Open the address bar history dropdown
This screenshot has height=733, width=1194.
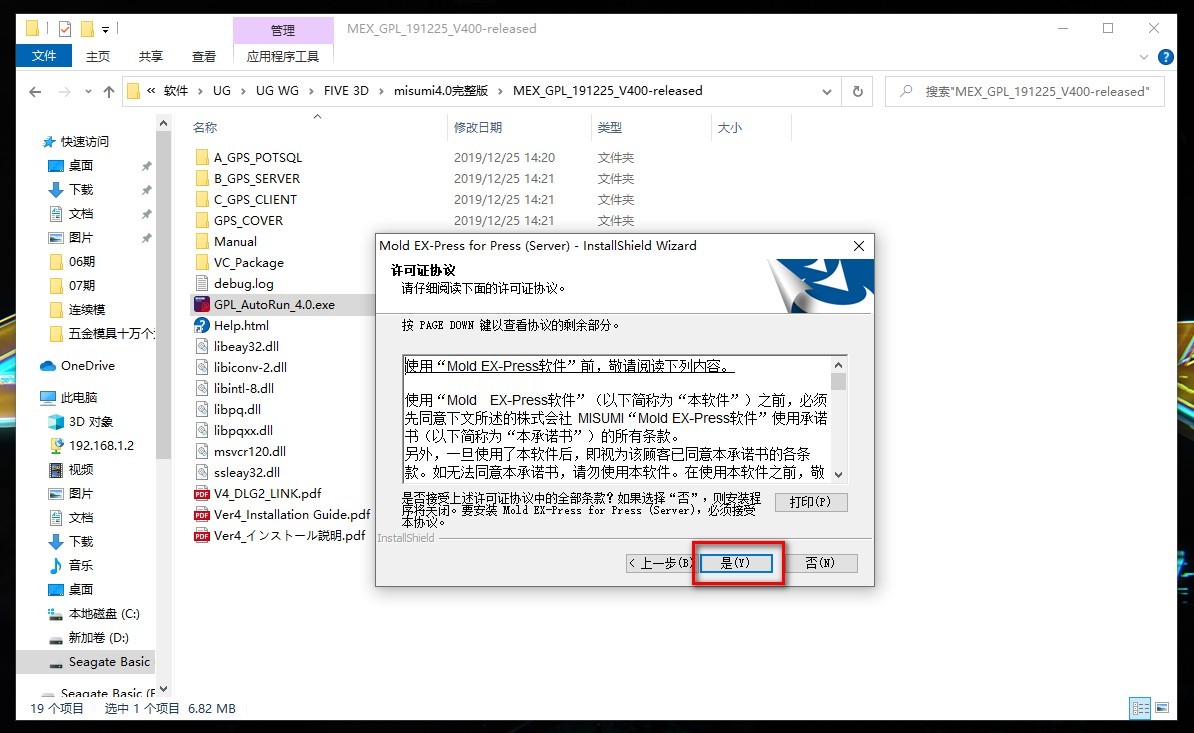tap(827, 91)
